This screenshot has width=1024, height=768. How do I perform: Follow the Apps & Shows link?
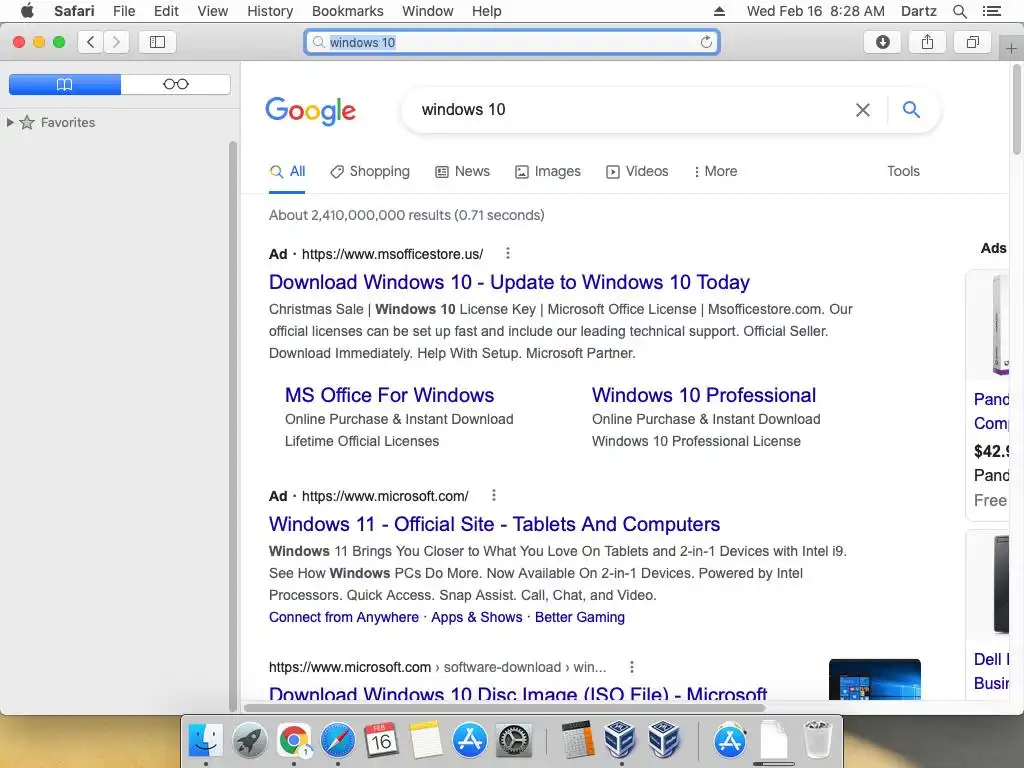click(477, 617)
